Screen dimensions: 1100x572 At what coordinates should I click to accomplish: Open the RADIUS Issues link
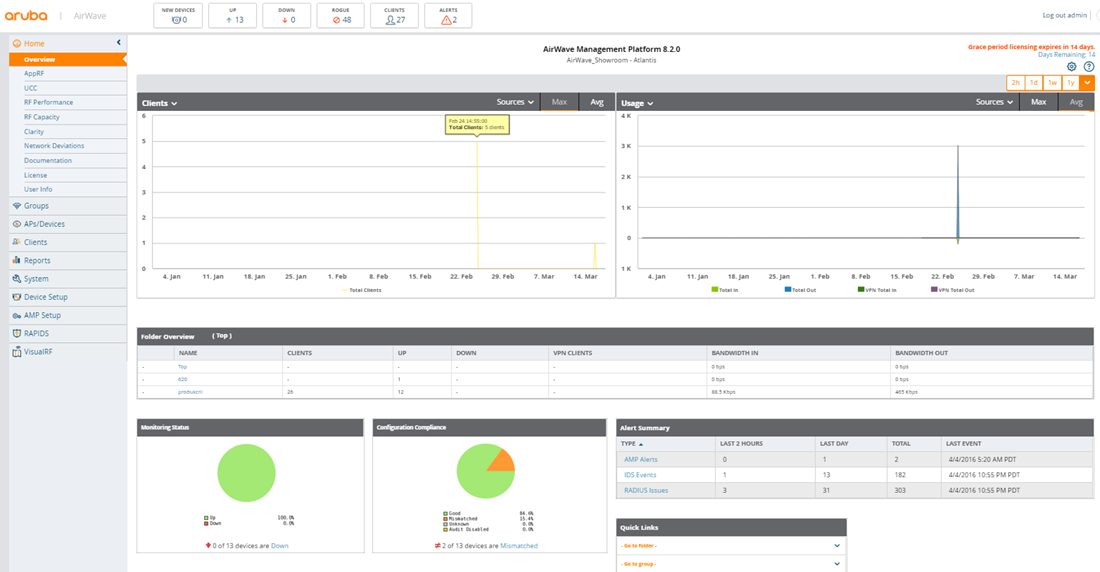coord(645,491)
